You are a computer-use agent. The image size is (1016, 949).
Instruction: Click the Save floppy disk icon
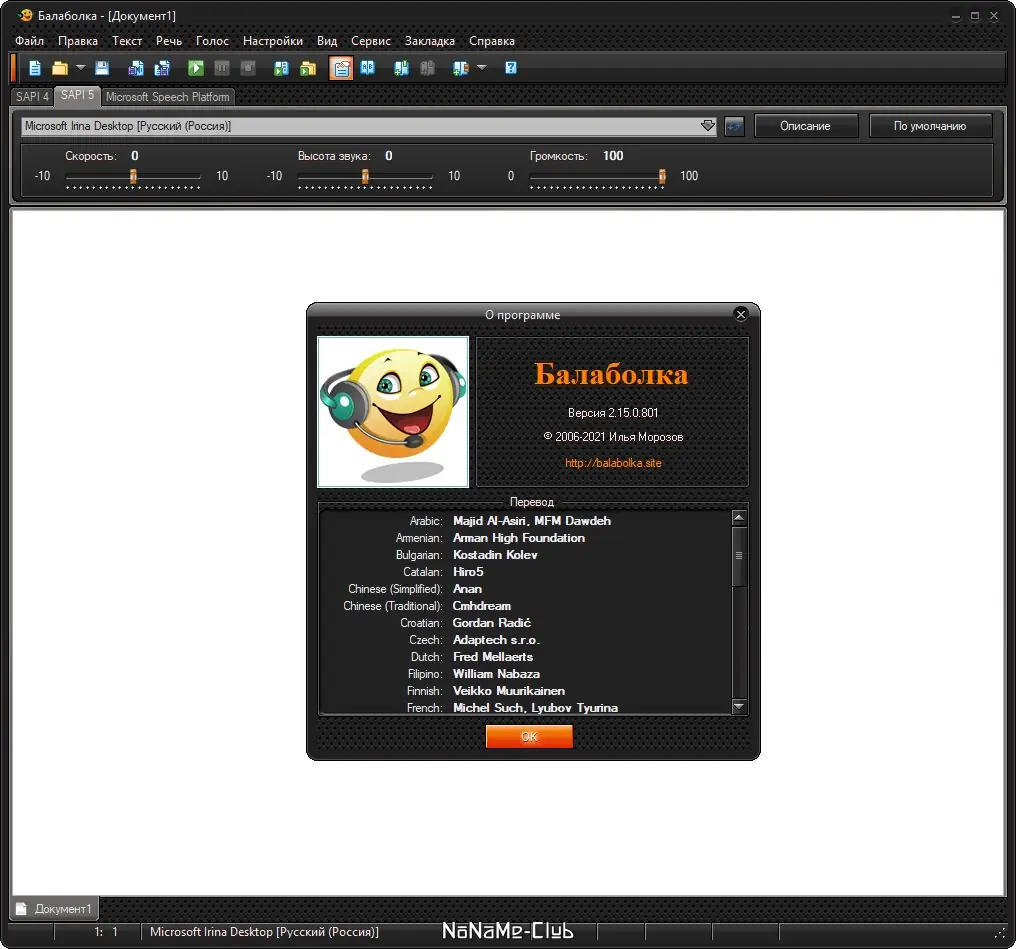(x=102, y=68)
